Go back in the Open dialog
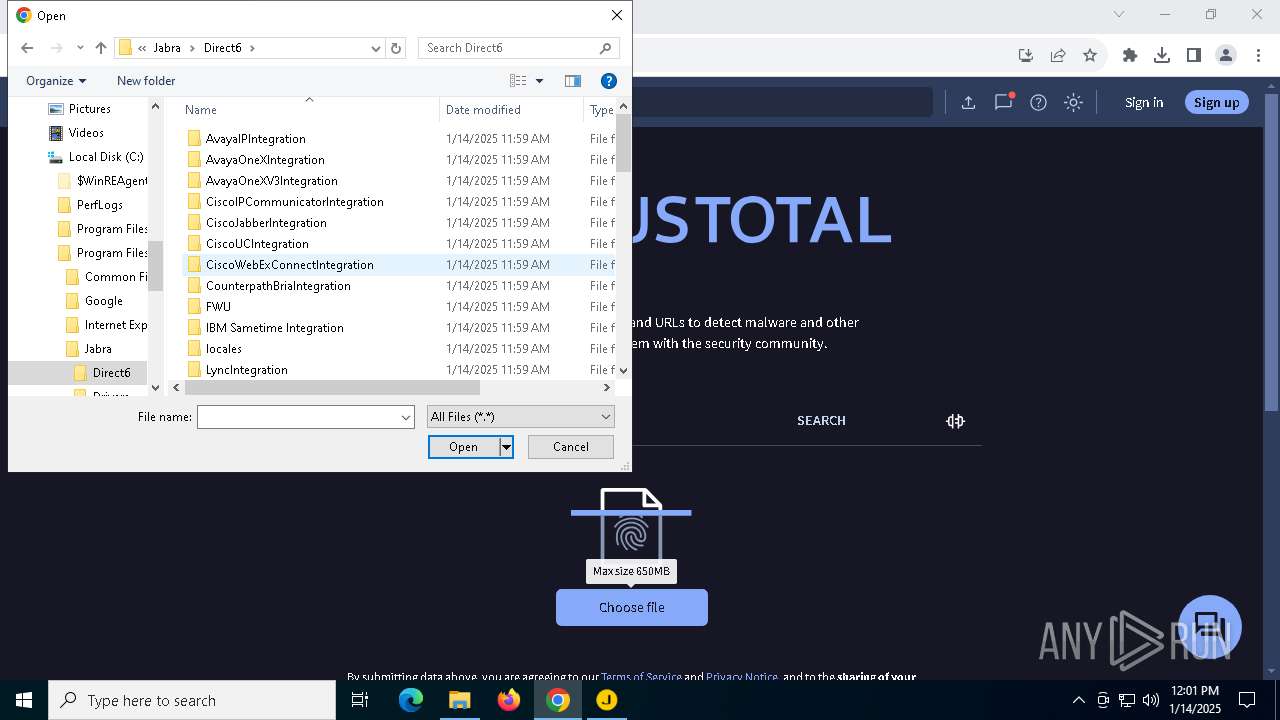Image resolution: width=1280 pixels, height=720 pixels. 27,48
